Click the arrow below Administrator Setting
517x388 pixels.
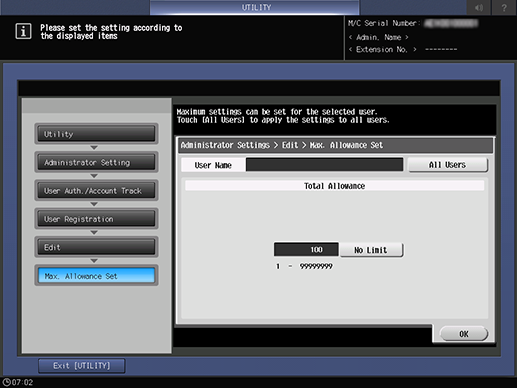tap(94, 176)
